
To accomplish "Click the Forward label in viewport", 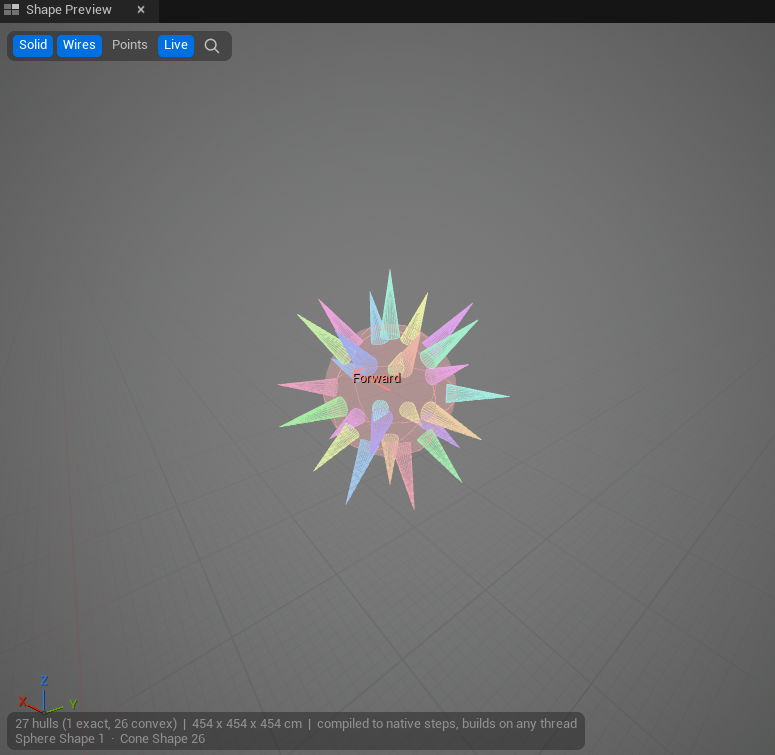I will coord(377,378).
